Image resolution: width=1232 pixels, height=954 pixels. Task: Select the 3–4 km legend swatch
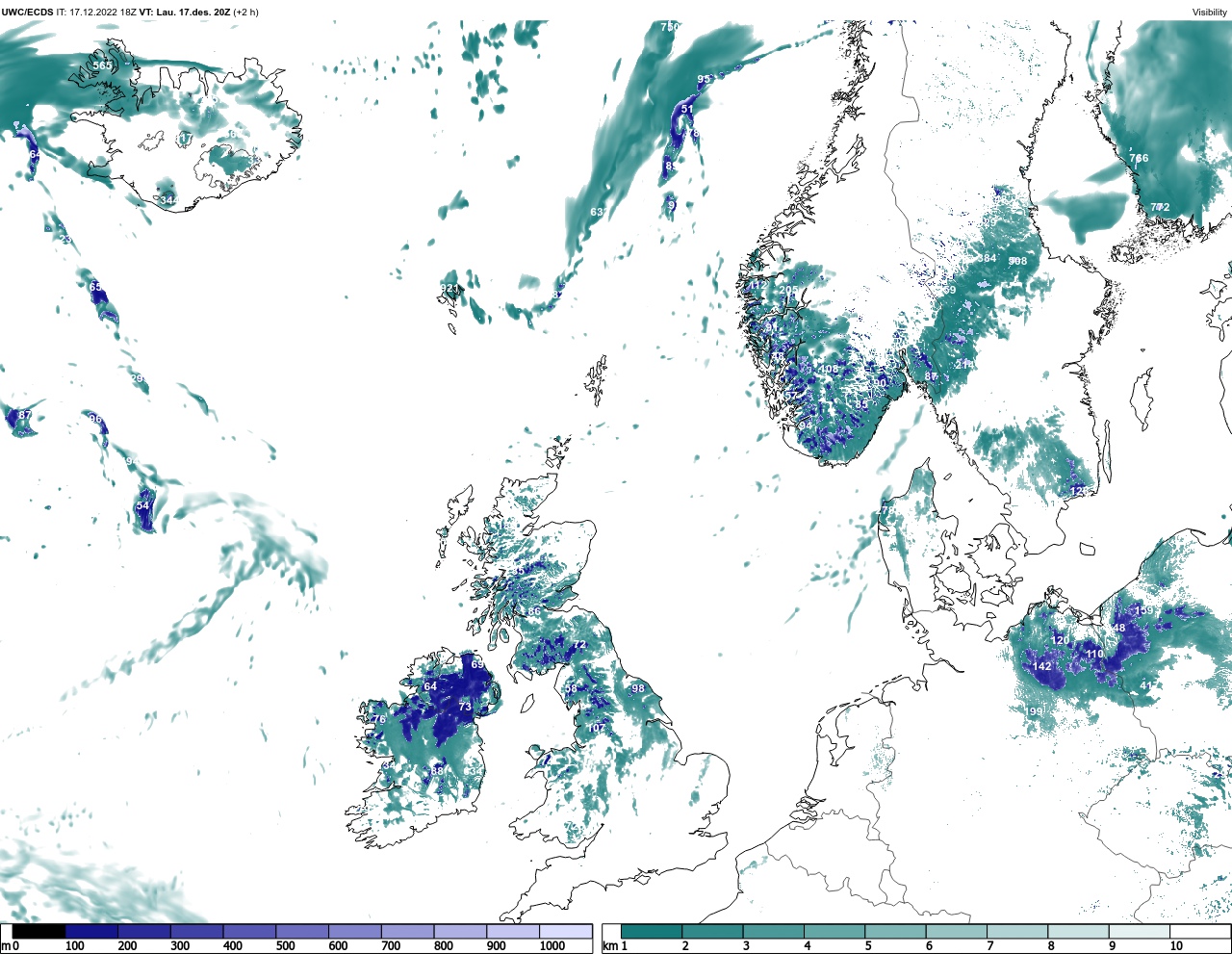click(773, 931)
